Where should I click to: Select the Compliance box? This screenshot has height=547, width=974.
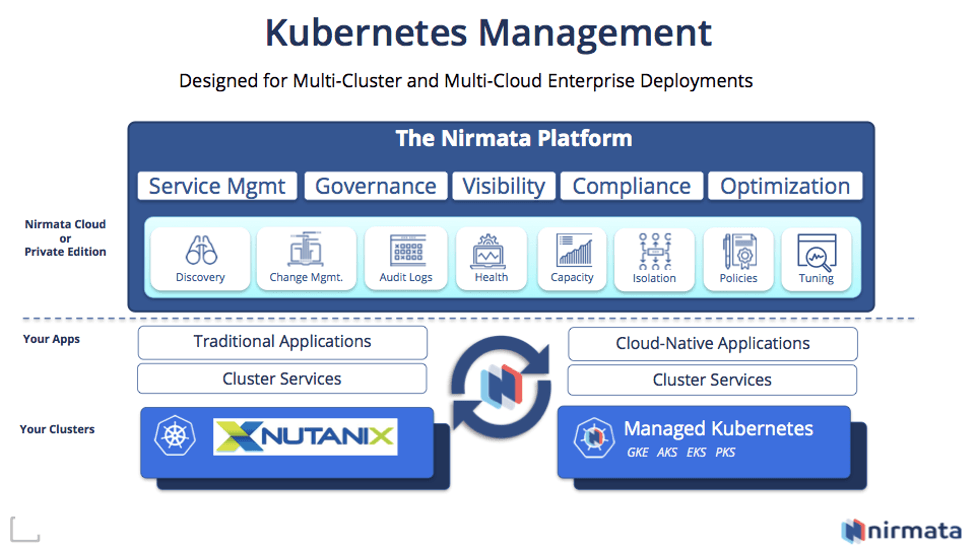[x=632, y=186]
